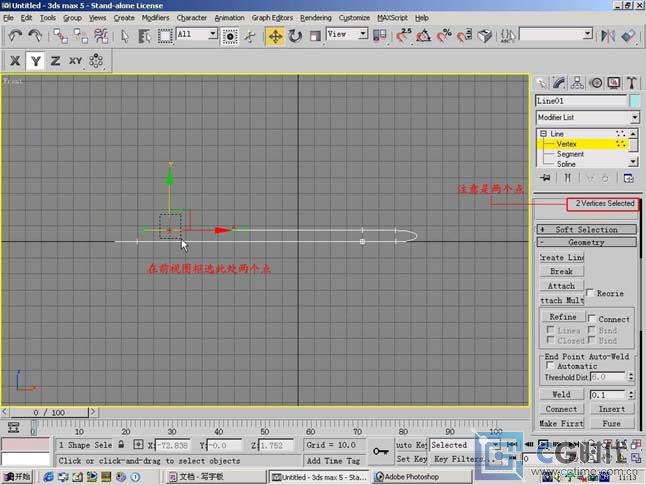646x485 pixels.
Task: Open the Rendering menu
Action: [x=316, y=18]
